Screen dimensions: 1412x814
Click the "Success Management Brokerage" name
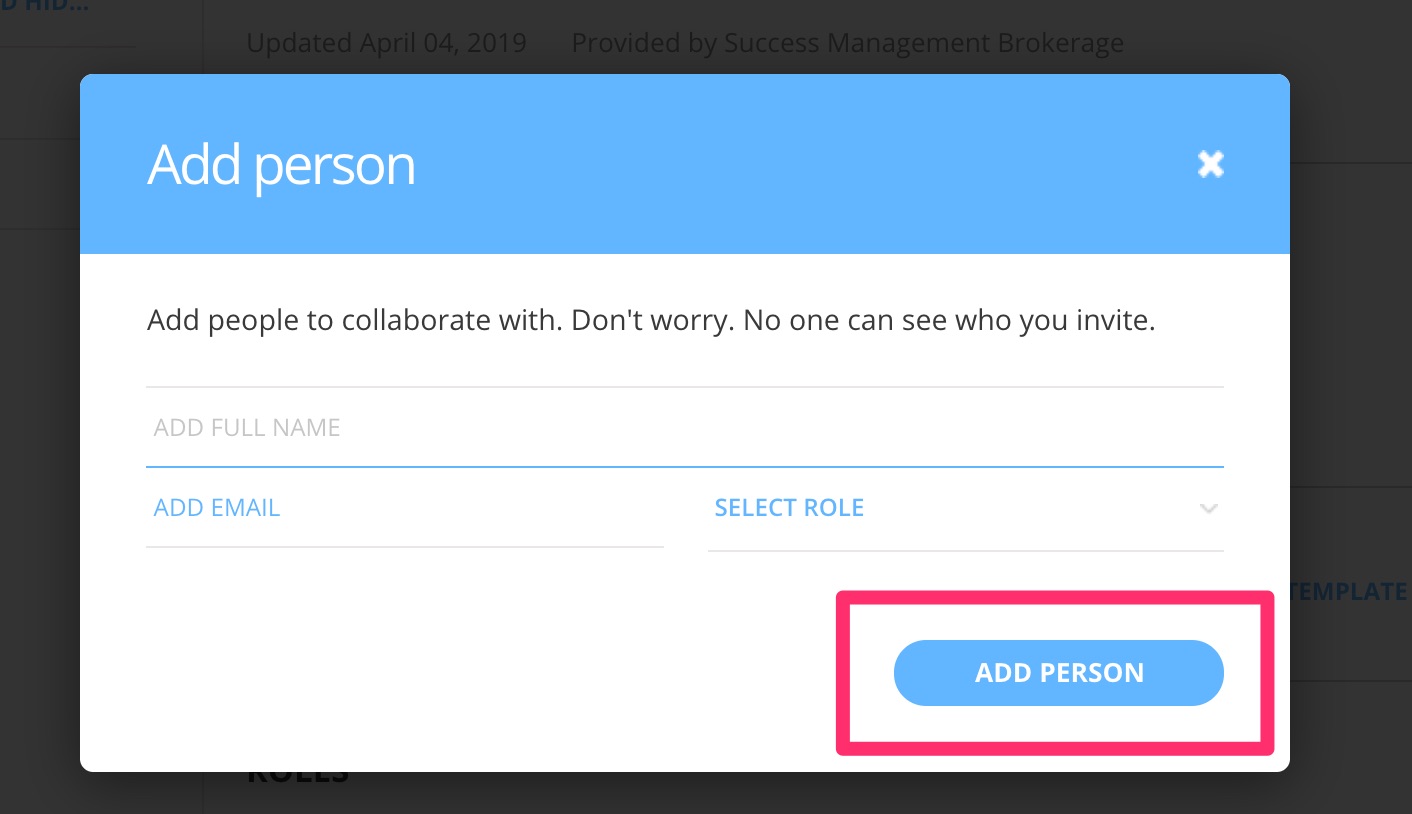(923, 44)
